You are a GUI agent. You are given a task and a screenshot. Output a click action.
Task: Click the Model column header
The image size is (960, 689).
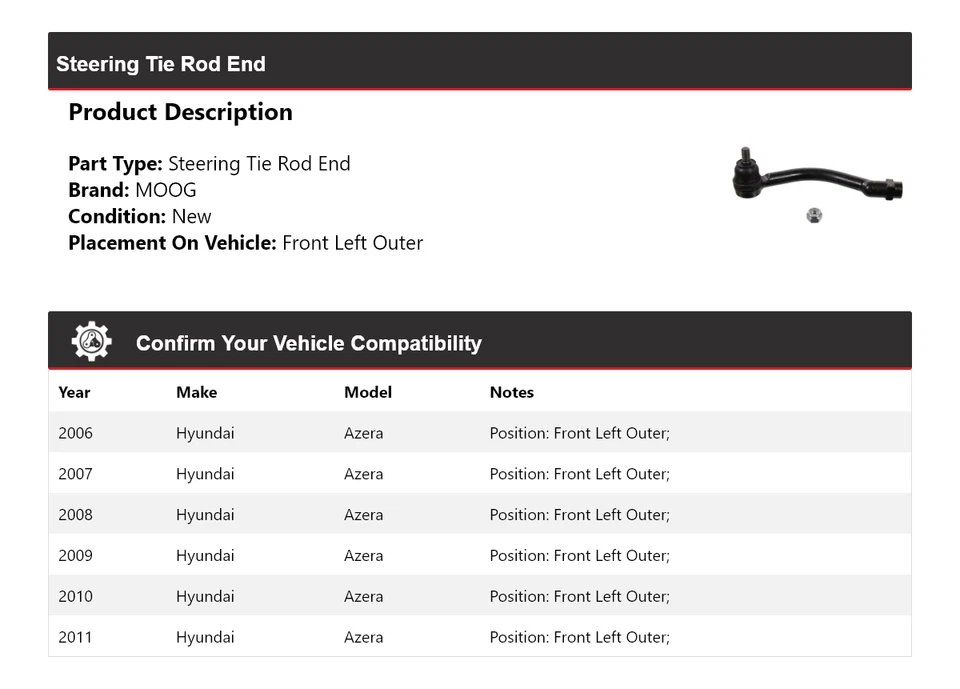(x=367, y=392)
